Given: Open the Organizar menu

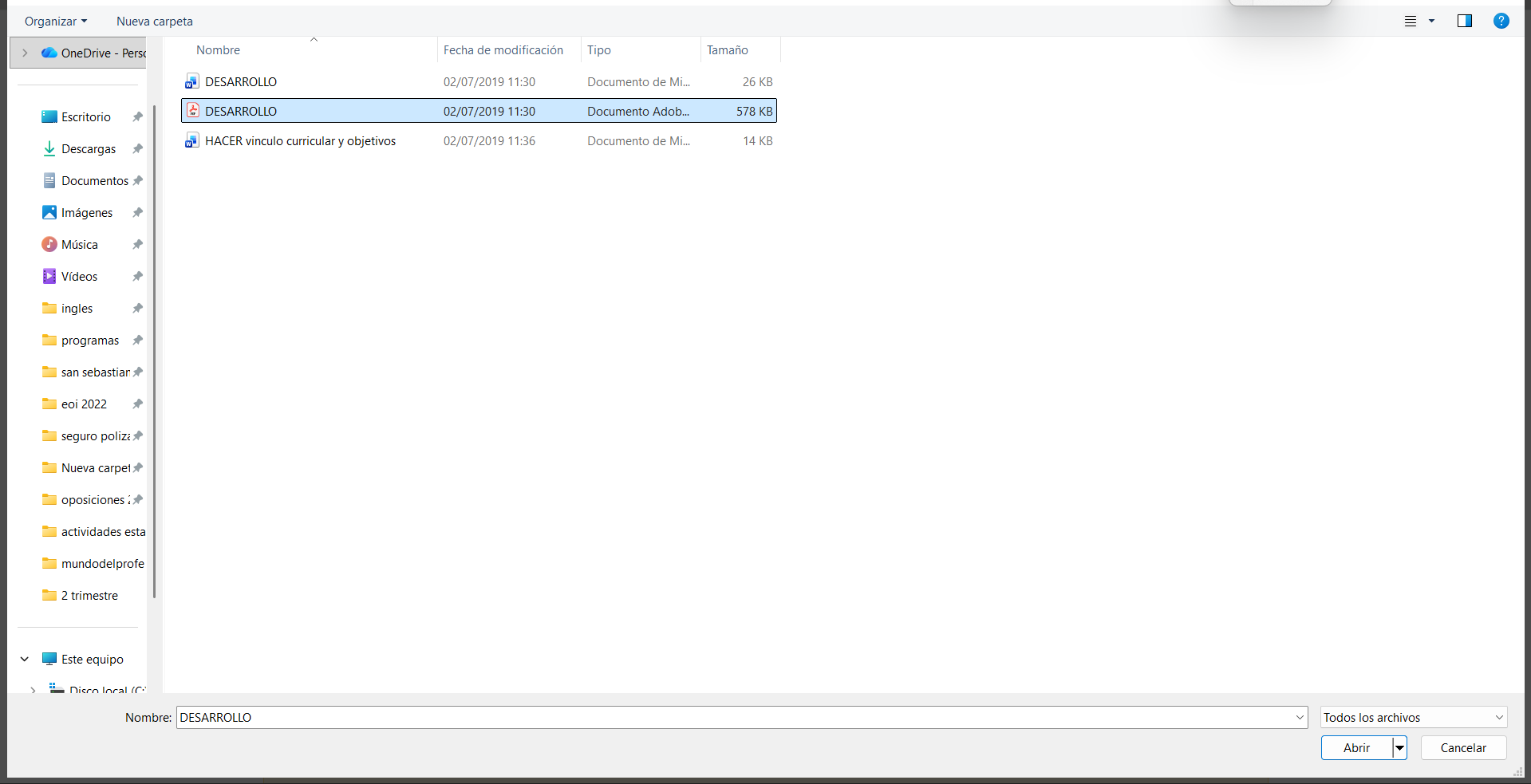Looking at the screenshot, I should click(x=55, y=22).
